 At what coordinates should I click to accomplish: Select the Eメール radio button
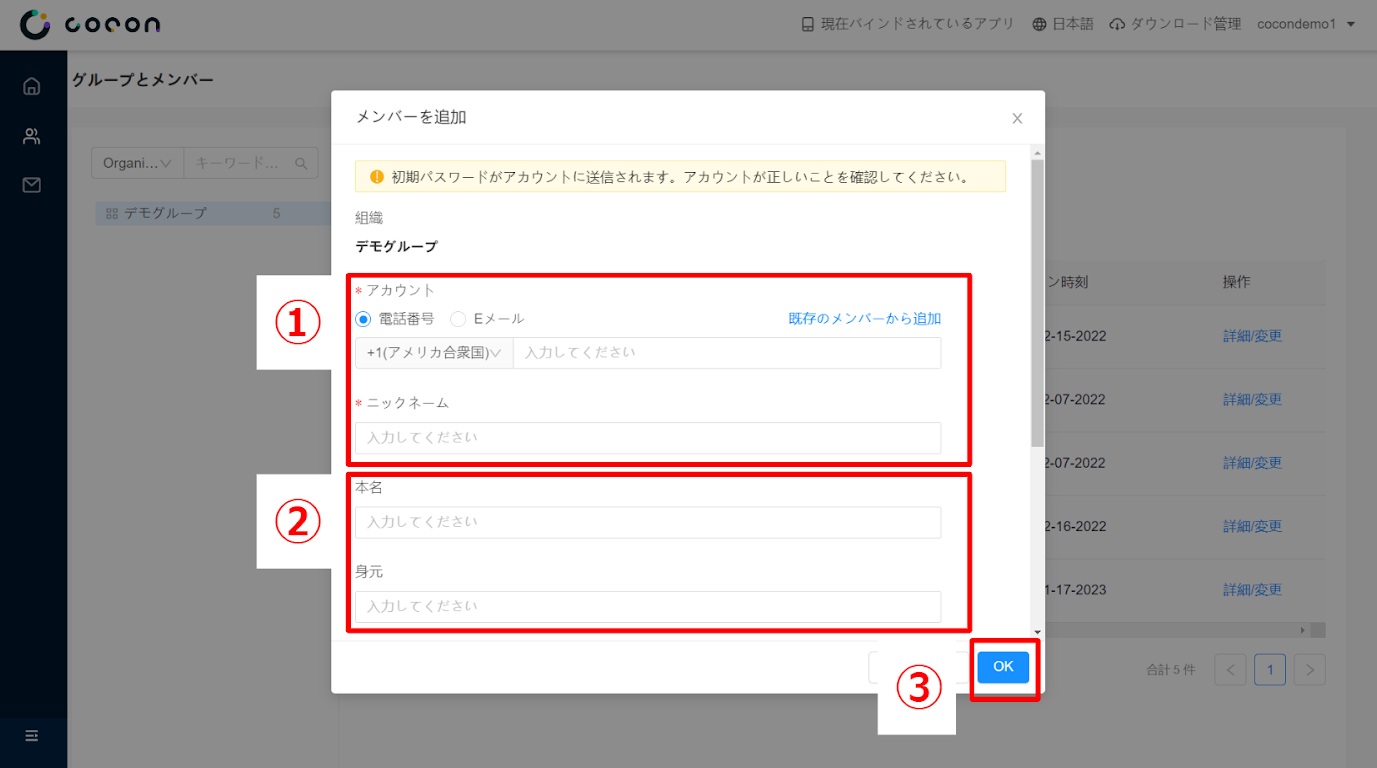(x=458, y=319)
